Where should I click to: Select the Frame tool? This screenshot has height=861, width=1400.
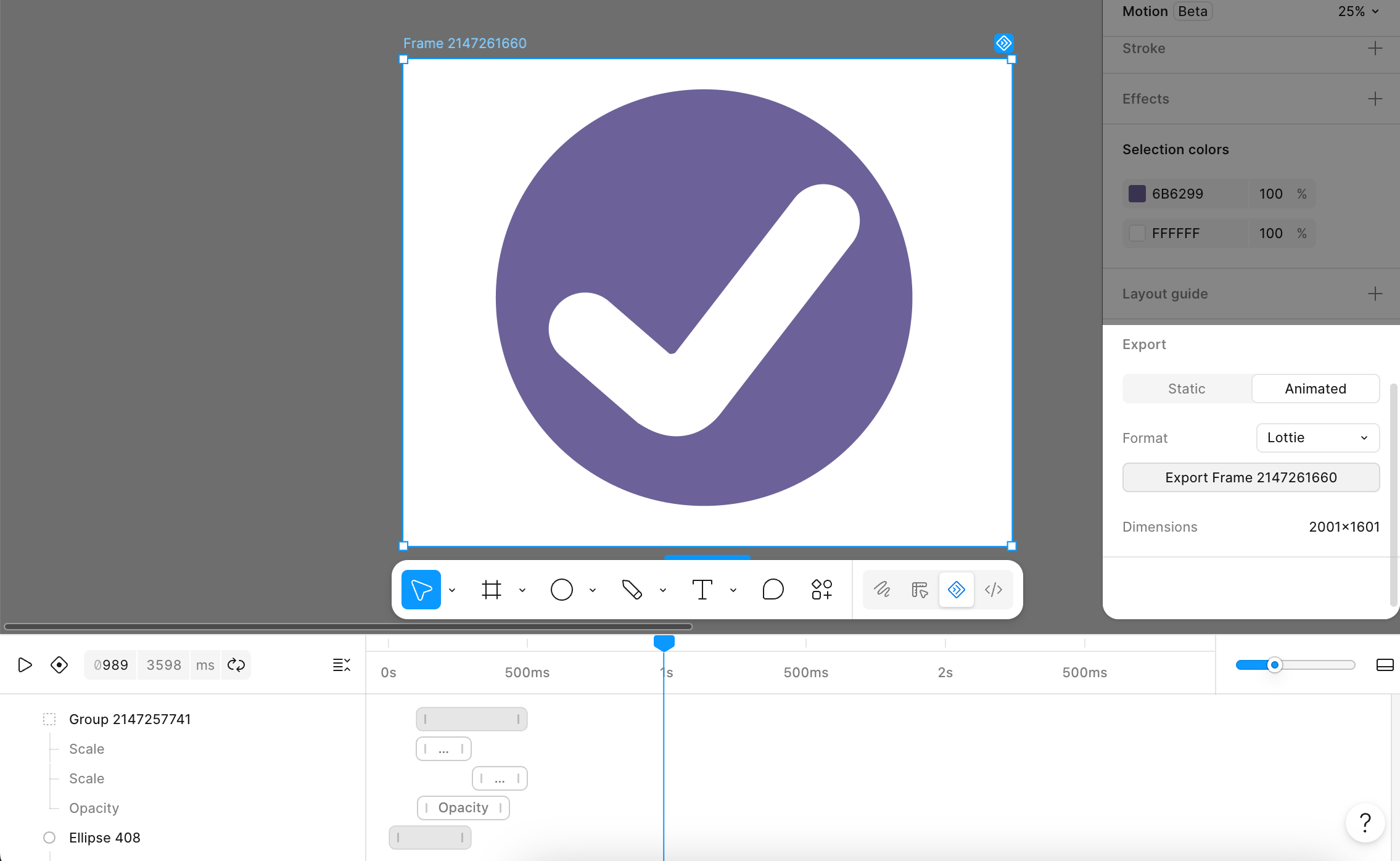click(x=492, y=590)
